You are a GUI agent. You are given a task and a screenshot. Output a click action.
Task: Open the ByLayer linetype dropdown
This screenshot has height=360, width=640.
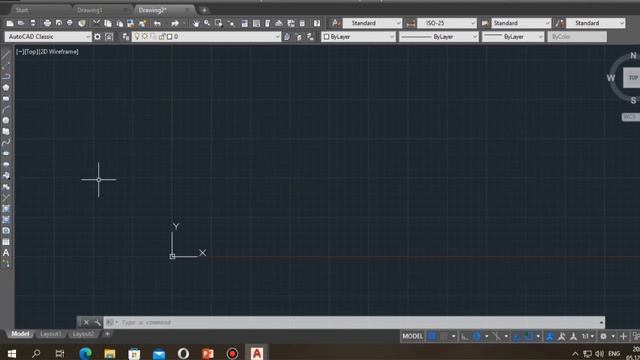pyautogui.click(x=439, y=37)
